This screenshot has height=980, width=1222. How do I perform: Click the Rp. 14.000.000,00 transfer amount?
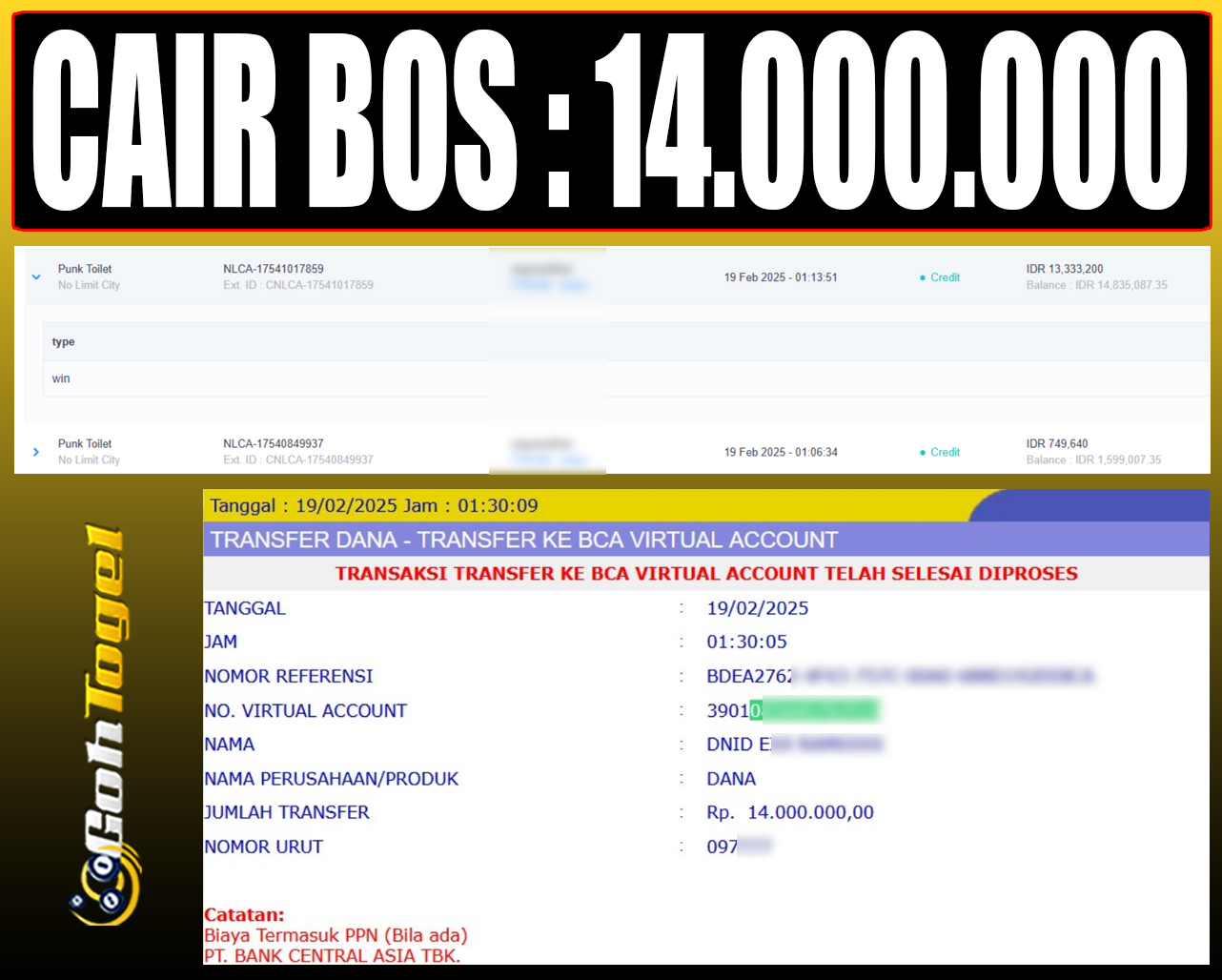tap(790, 812)
